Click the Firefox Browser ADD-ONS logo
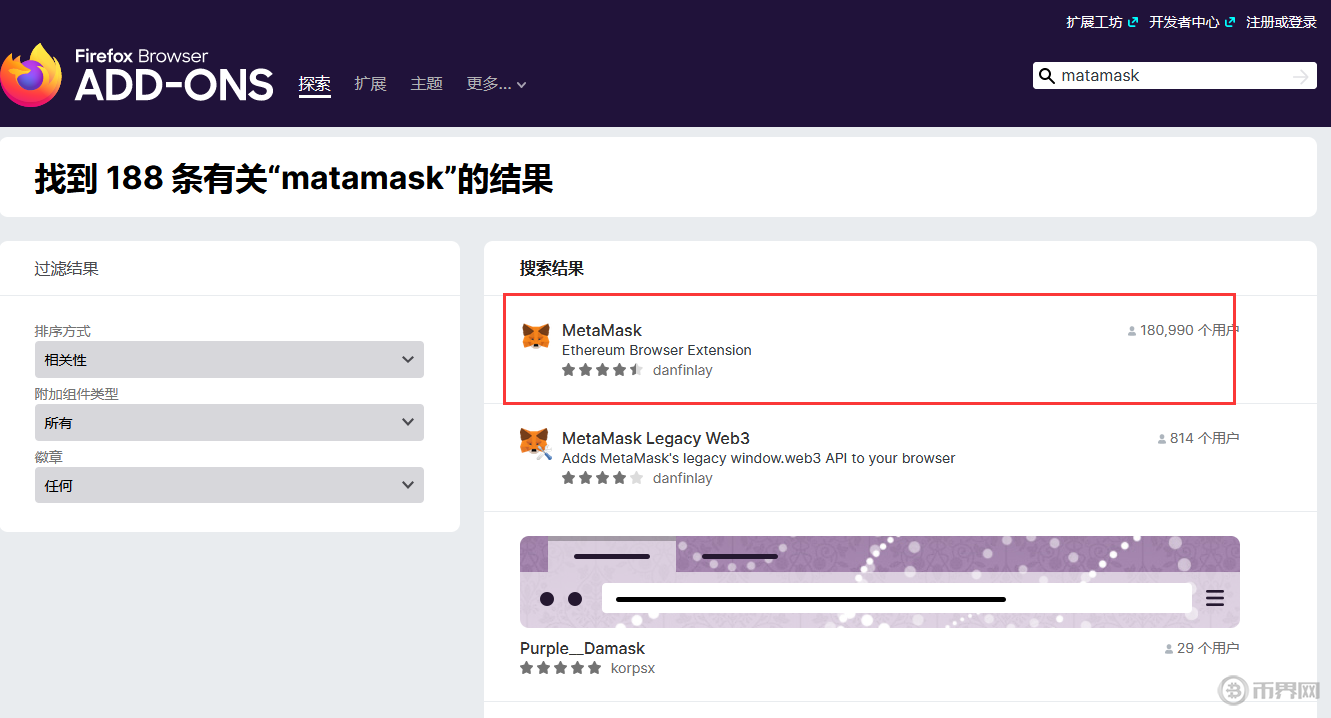The height and width of the screenshot is (718, 1331). pyautogui.click(x=137, y=75)
